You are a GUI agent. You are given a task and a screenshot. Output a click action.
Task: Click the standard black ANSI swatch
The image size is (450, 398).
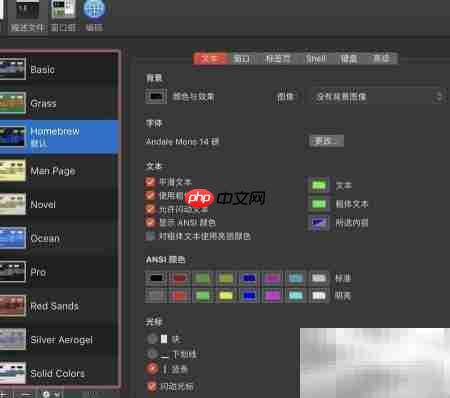point(156,278)
